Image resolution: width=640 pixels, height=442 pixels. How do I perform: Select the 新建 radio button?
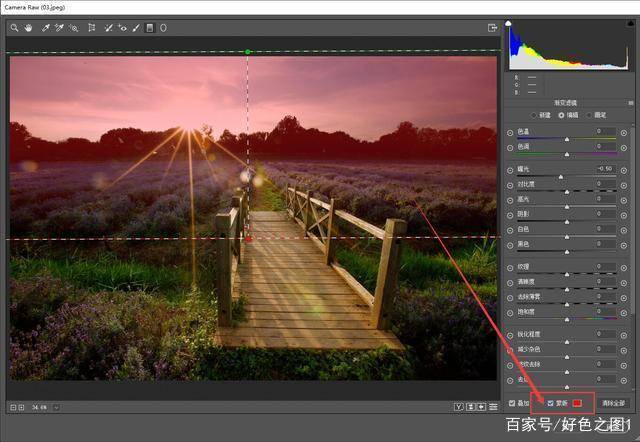[x=535, y=114]
